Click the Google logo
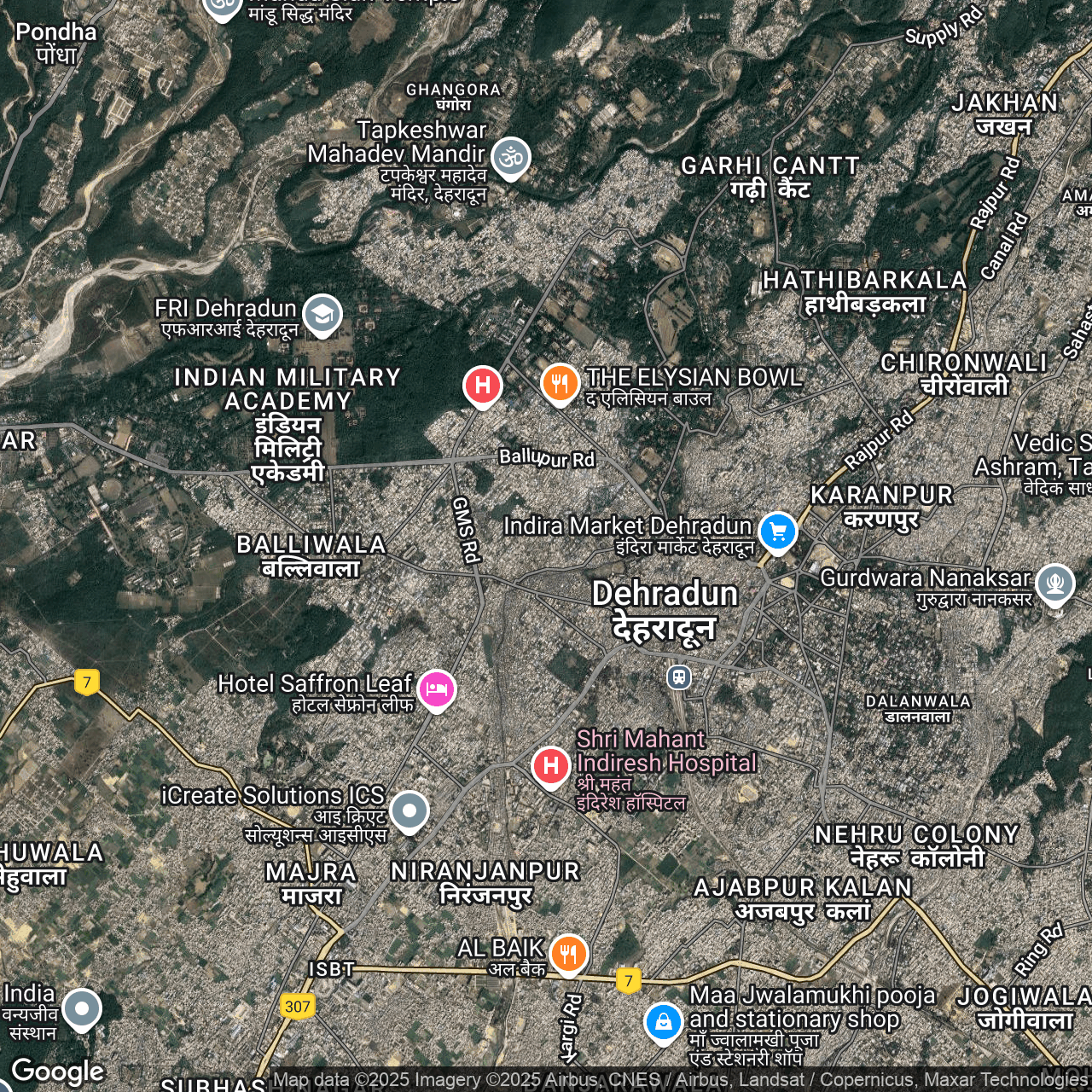Image resolution: width=1092 pixels, height=1092 pixels. [57, 1072]
